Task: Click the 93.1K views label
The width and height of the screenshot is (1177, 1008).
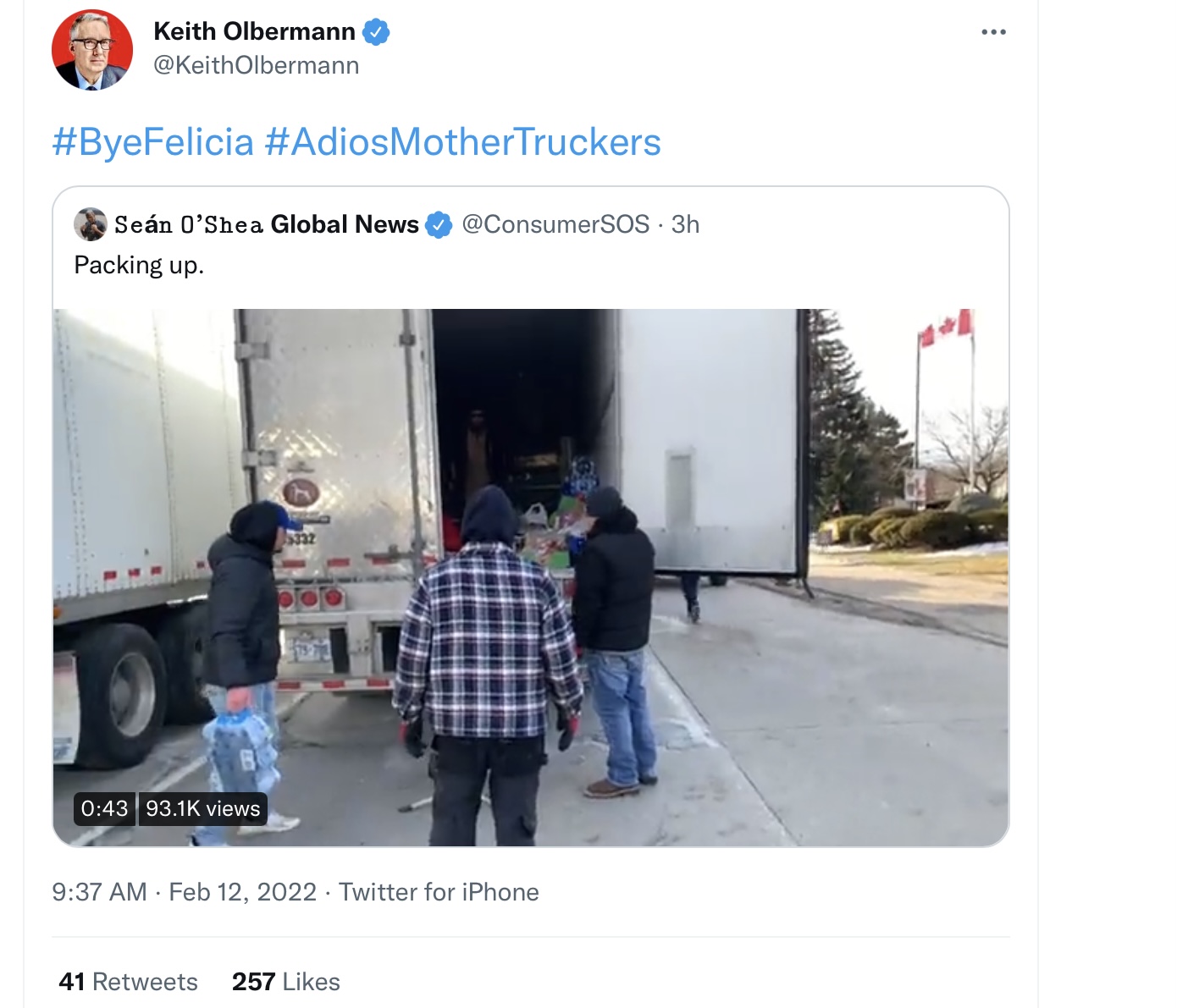Action: 202,808
